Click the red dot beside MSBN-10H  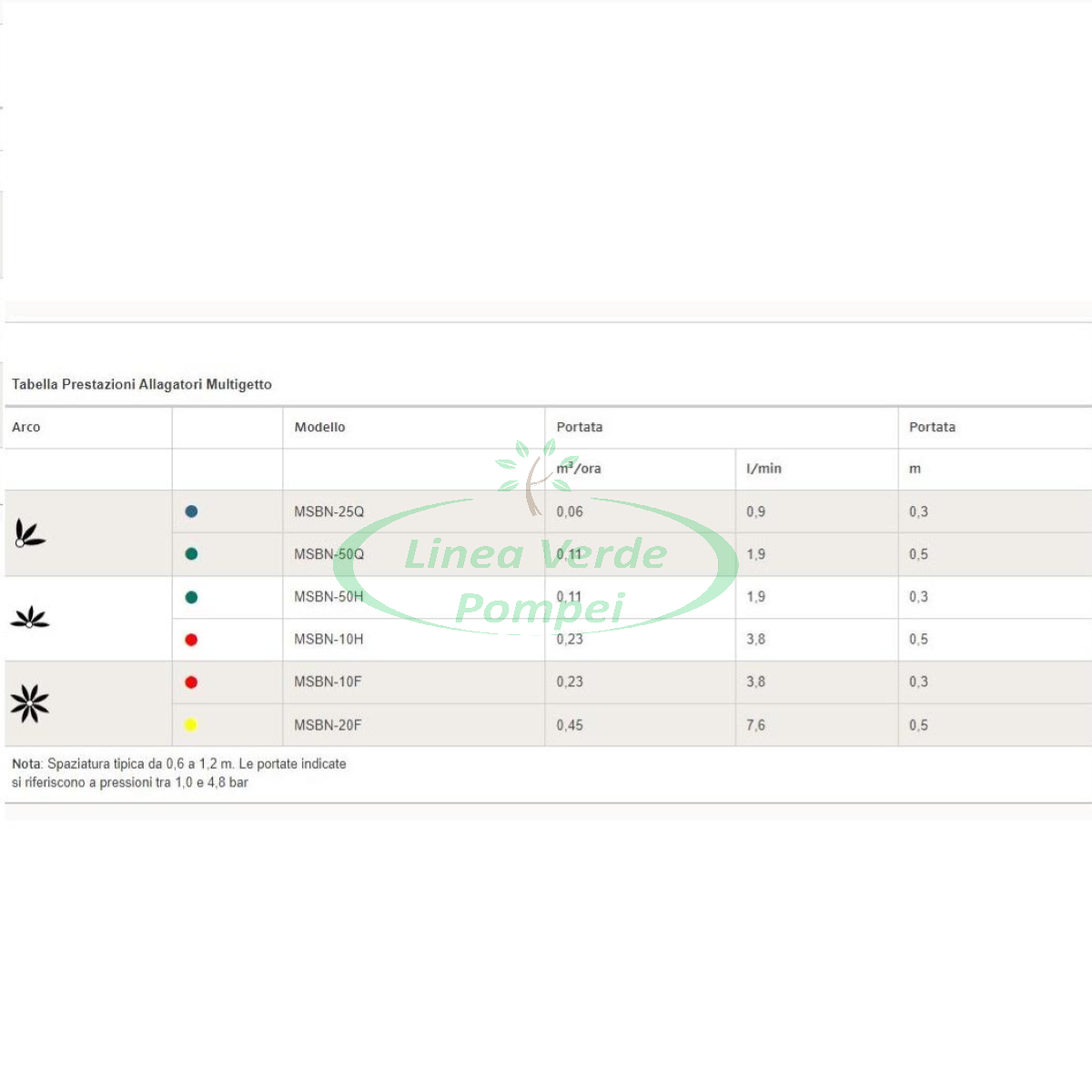point(191,640)
